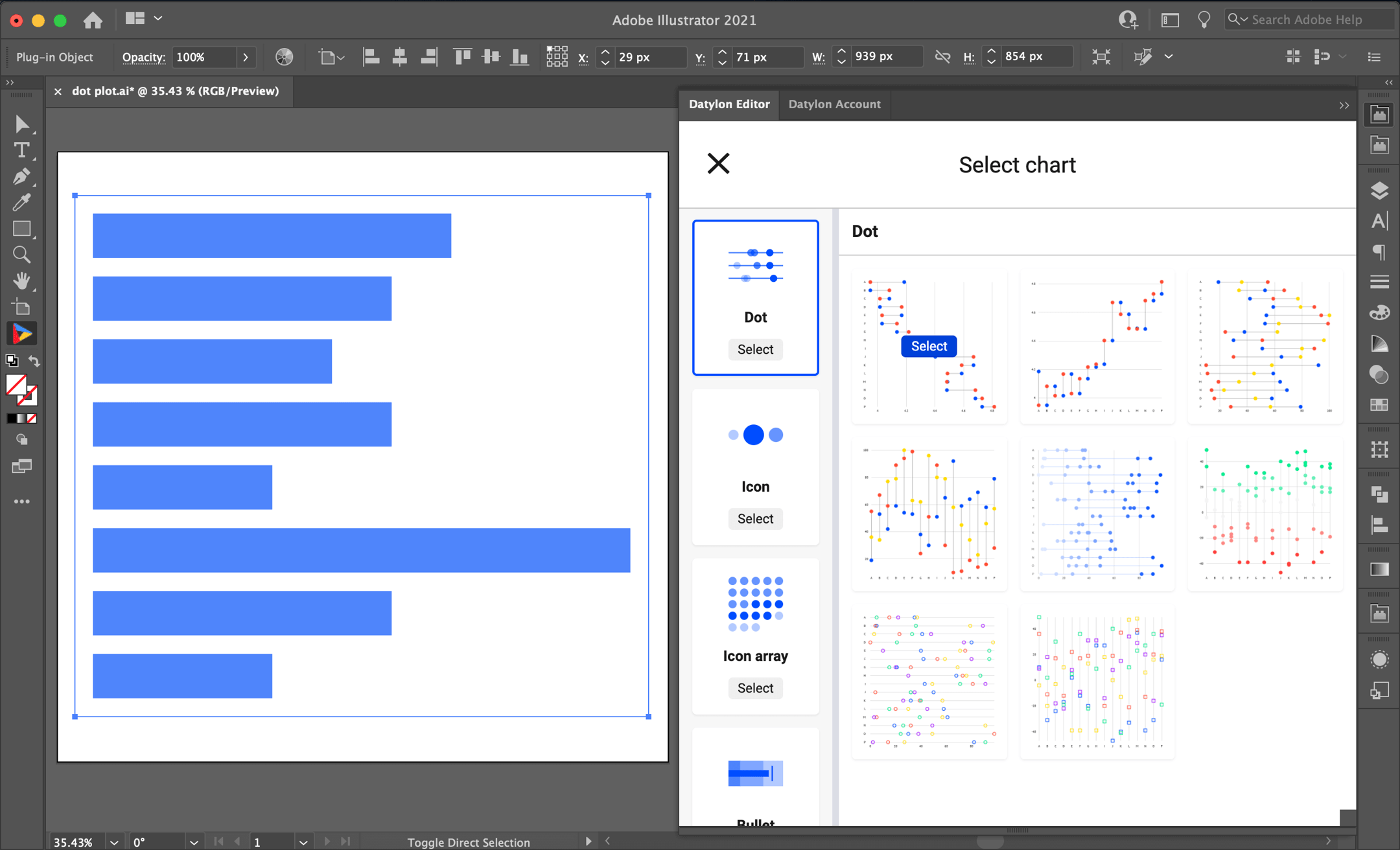Select the Pen tool
The image size is (1400, 850).
point(21,176)
